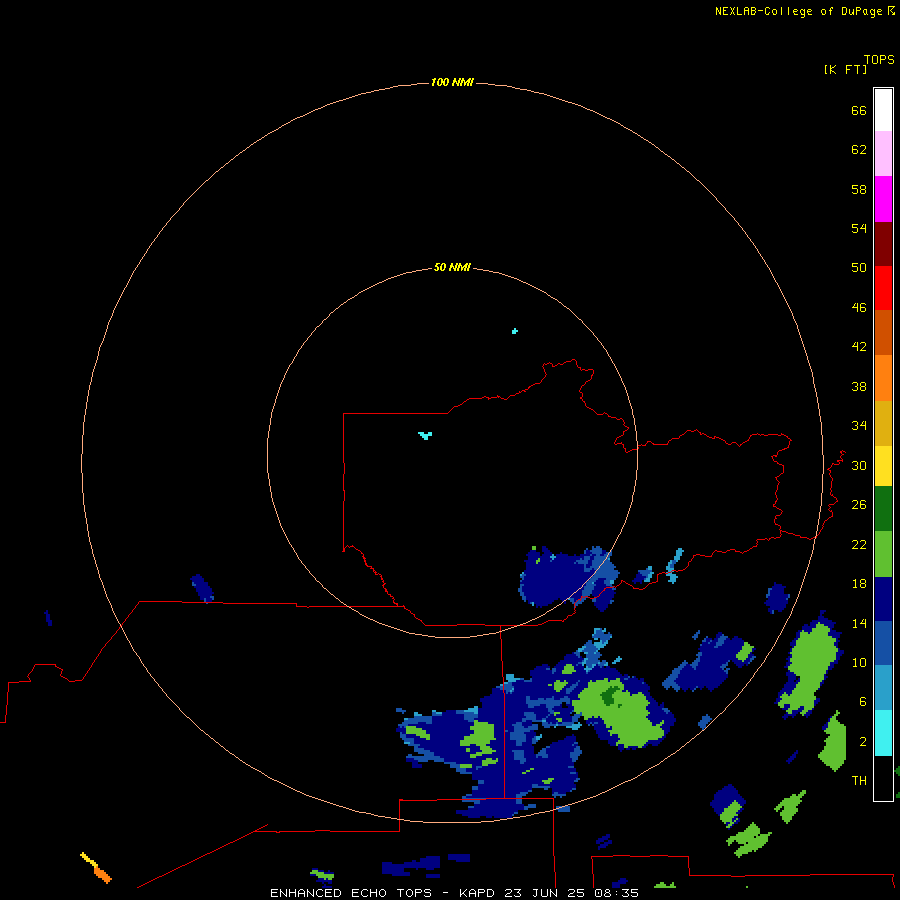
Task: Click the 34 legend value
Action: pyautogui.click(x=859, y=425)
